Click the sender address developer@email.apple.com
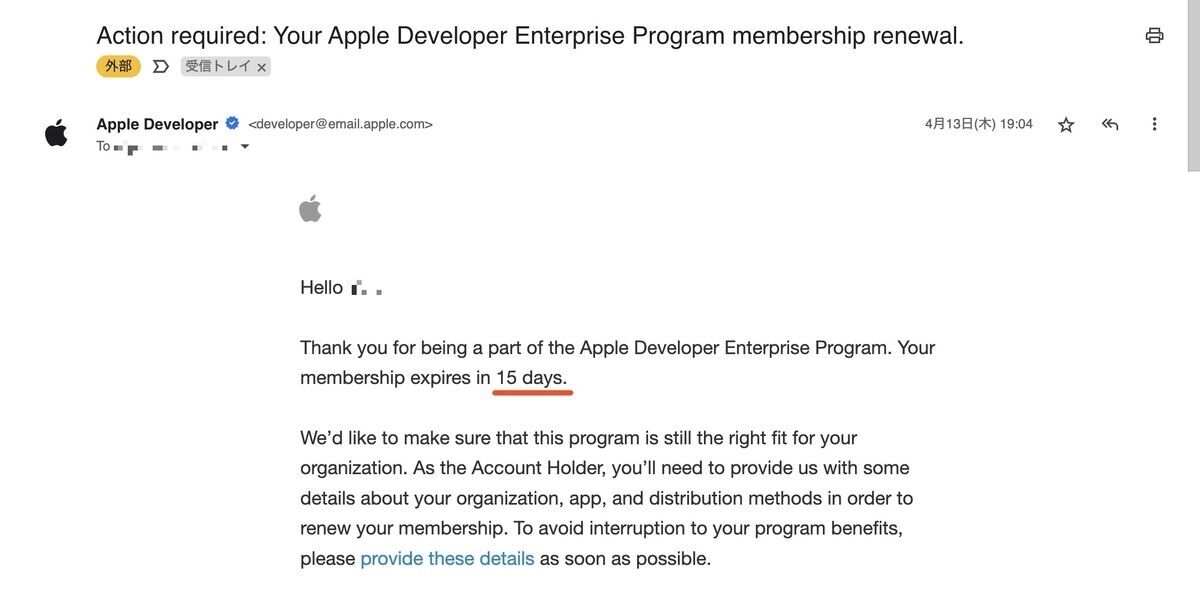The image size is (1200, 602). pyautogui.click(x=341, y=124)
